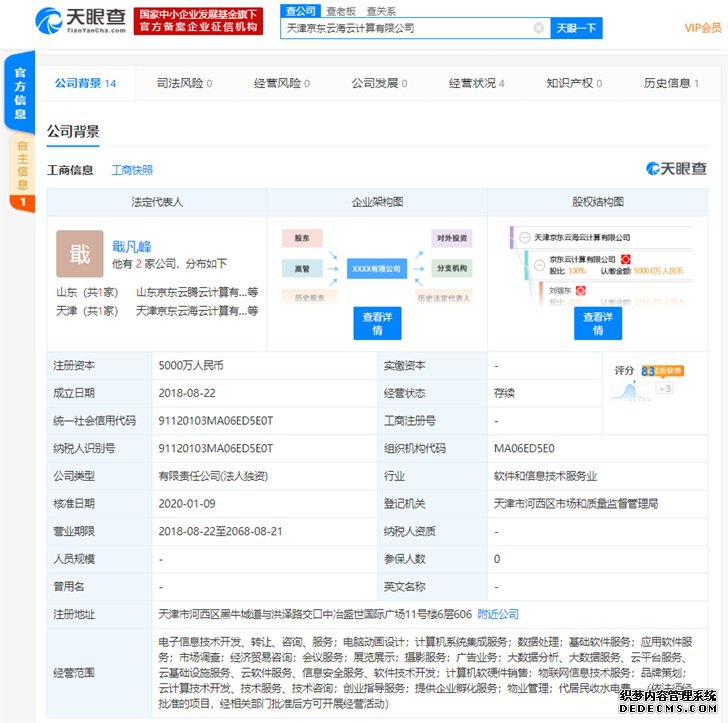Select registered capital value 5000万人民币
Image resolution: width=728 pixels, height=723 pixels.
[x=191, y=365]
